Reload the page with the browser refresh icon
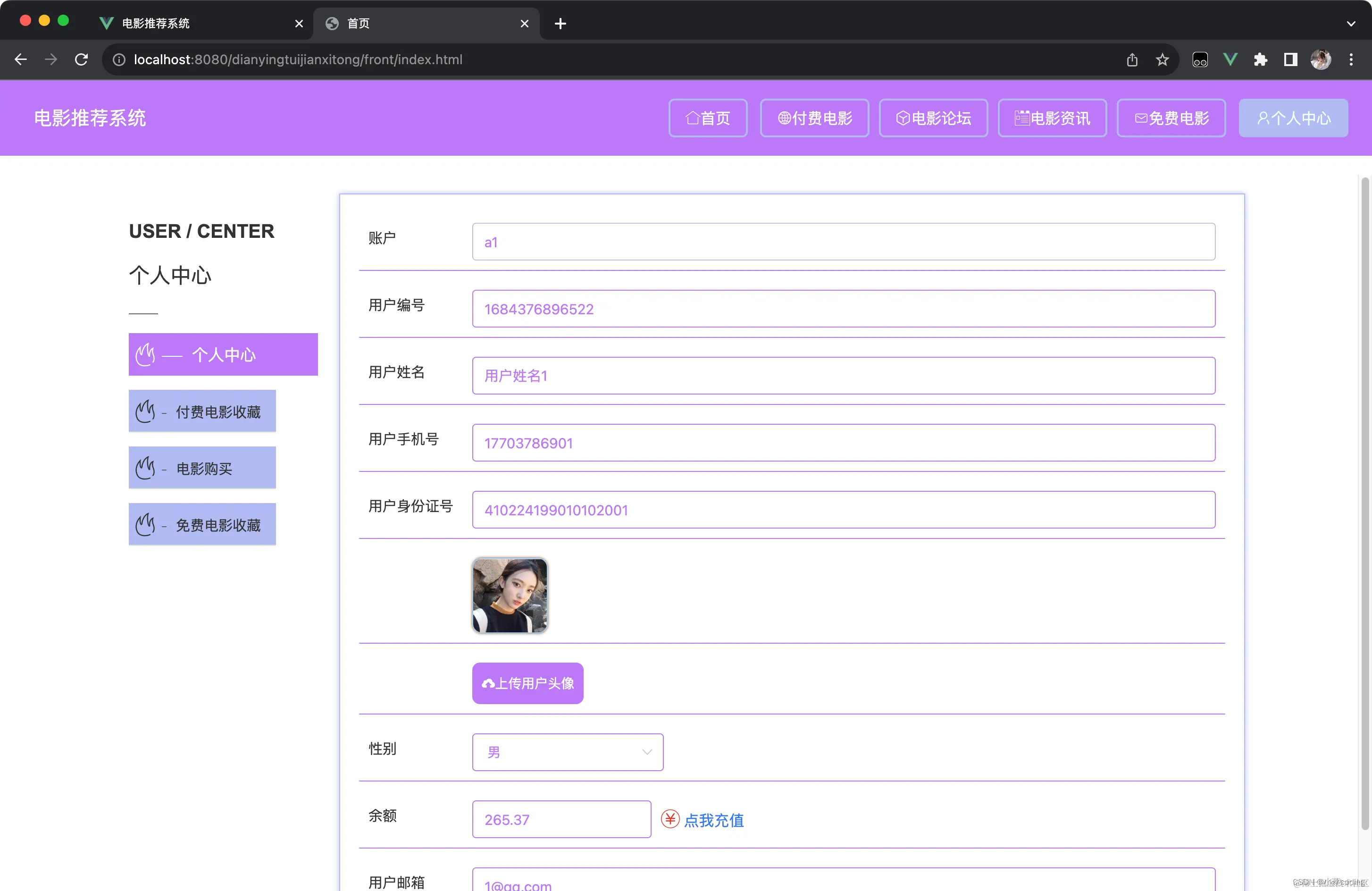The height and width of the screenshot is (891, 1372). (81, 59)
